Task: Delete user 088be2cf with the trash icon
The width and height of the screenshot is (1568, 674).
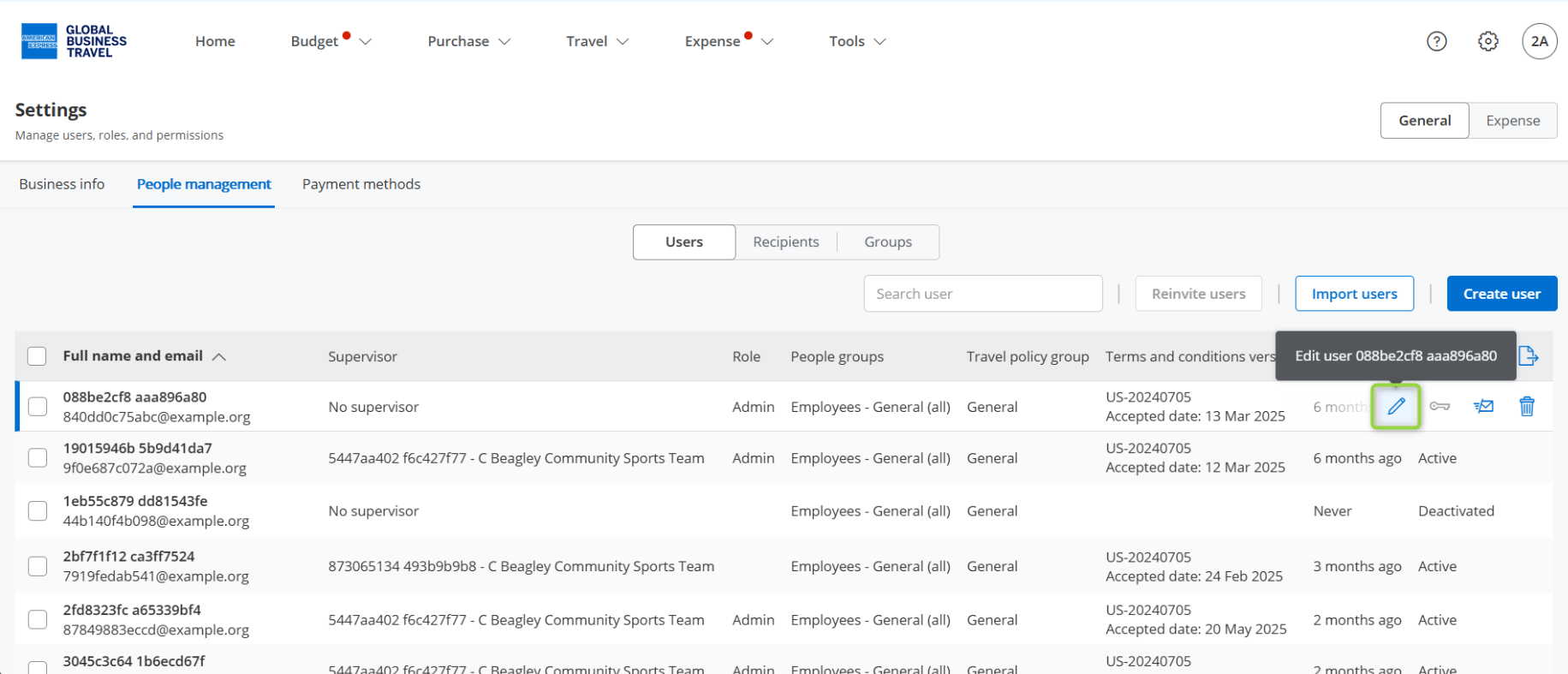Action: click(1527, 406)
